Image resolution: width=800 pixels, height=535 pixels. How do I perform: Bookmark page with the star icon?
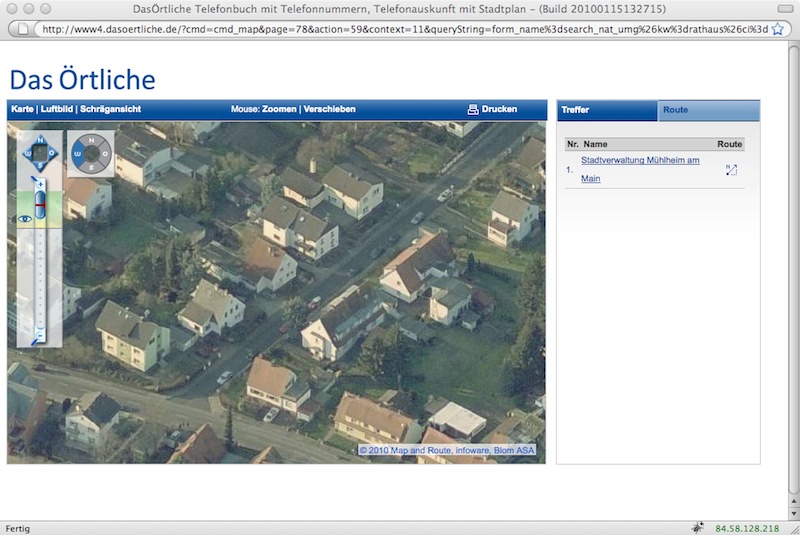point(777,29)
